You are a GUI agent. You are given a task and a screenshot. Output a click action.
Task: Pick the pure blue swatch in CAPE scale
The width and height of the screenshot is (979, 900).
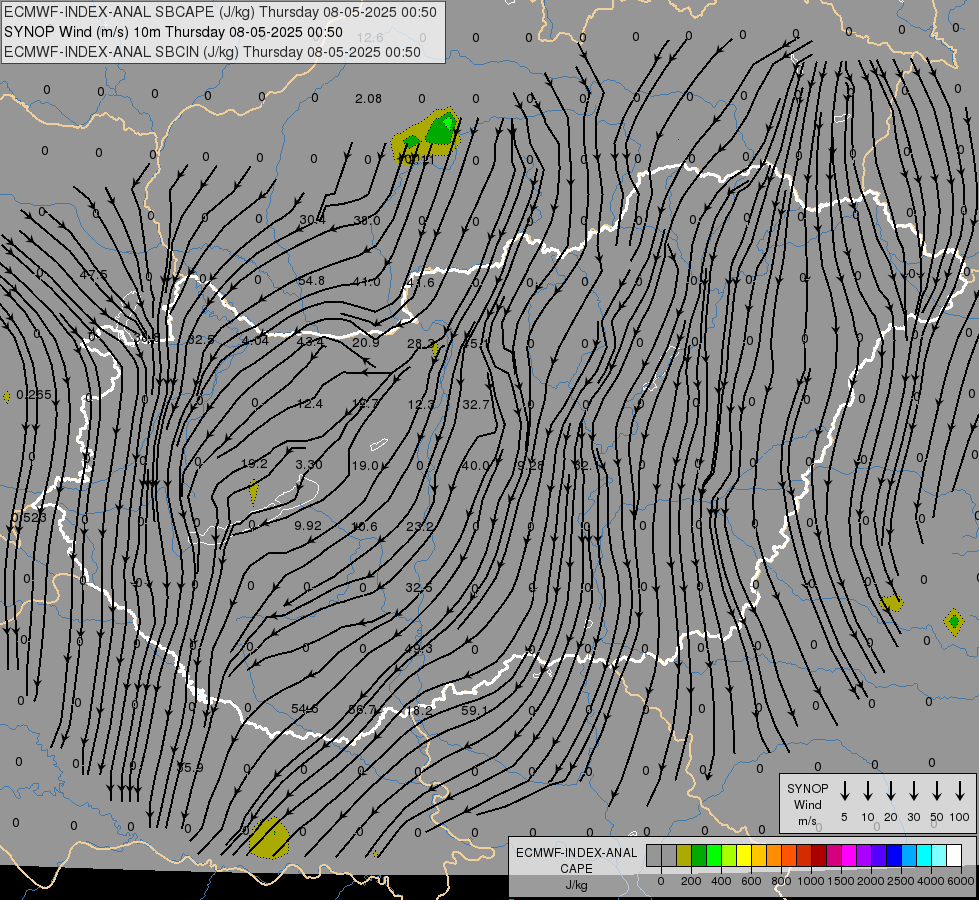[893, 856]
